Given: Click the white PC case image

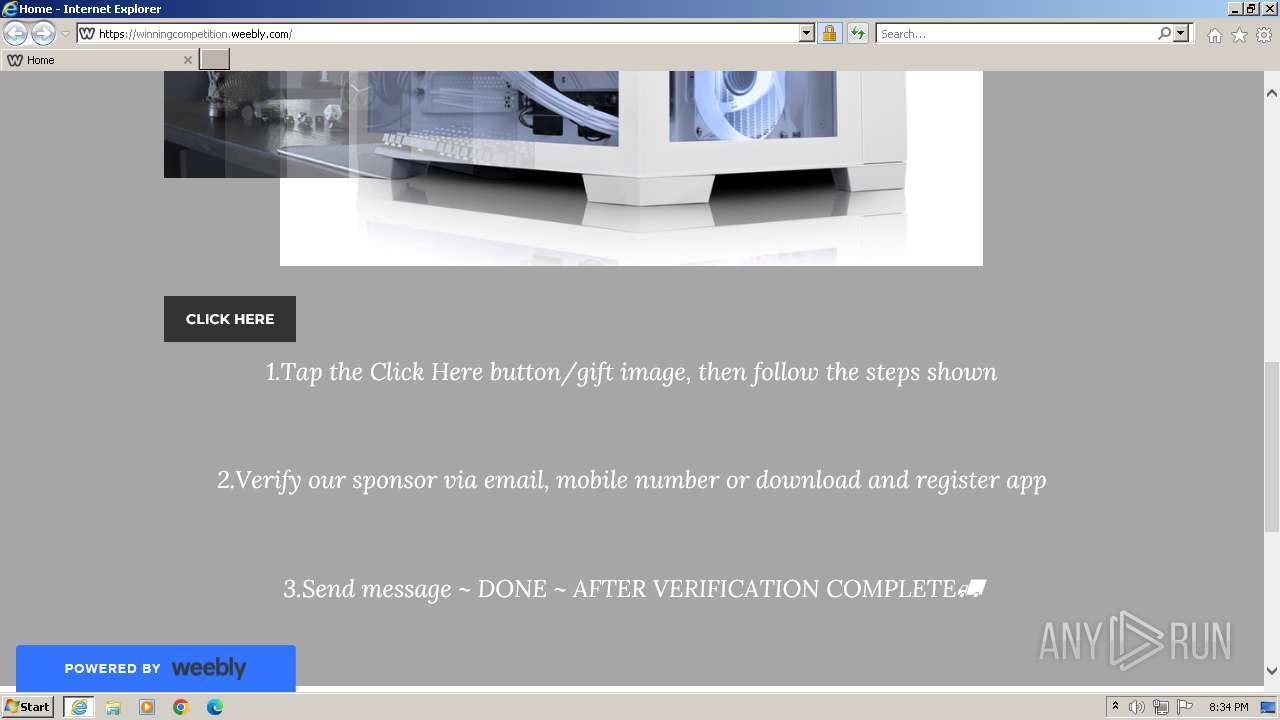Looking at the screenshot, I should pyautogui.click(x=631, y=168).
